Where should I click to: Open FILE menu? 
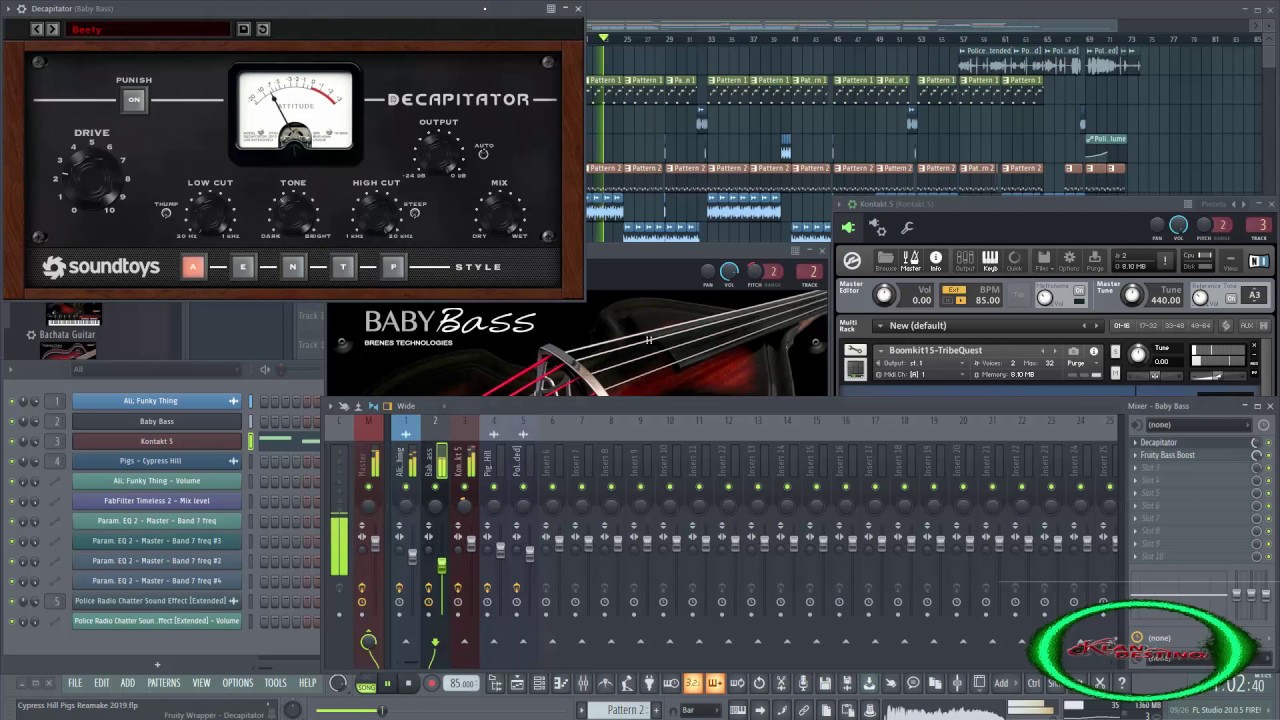click(x=75, y=683)
